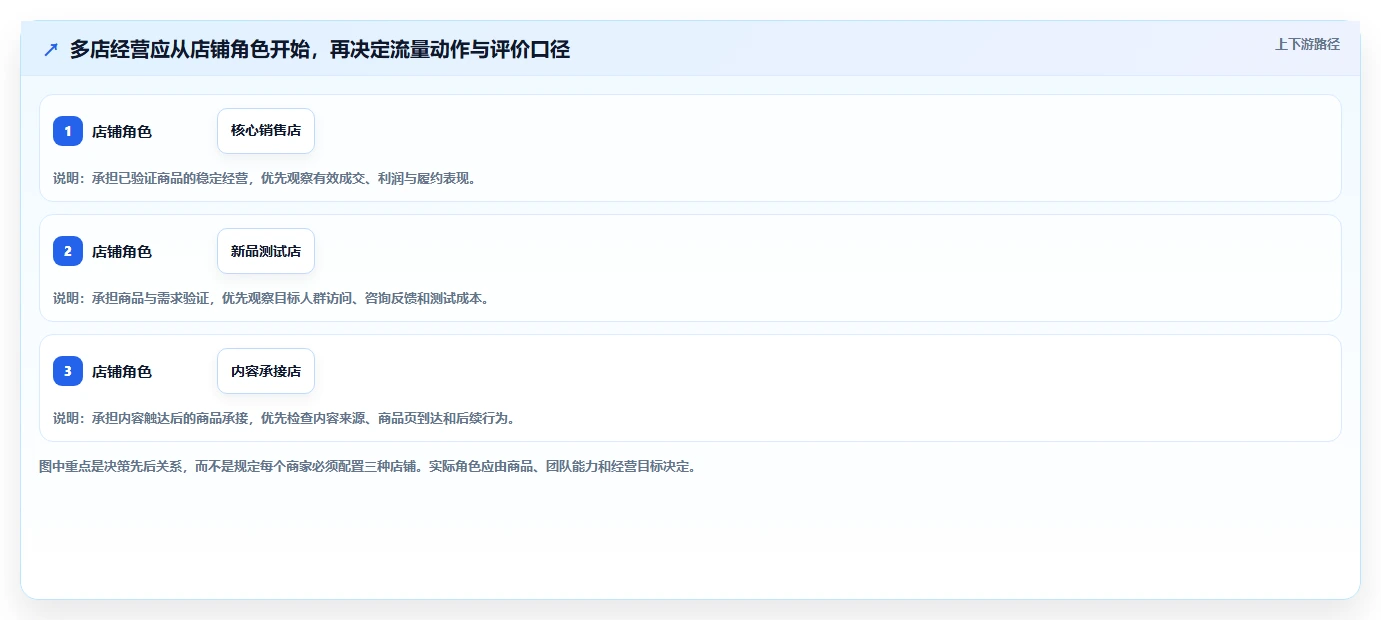This screenshot has width=1381, height=620.
Task: Select the 内容承接店 button
Action: point(266,371)
